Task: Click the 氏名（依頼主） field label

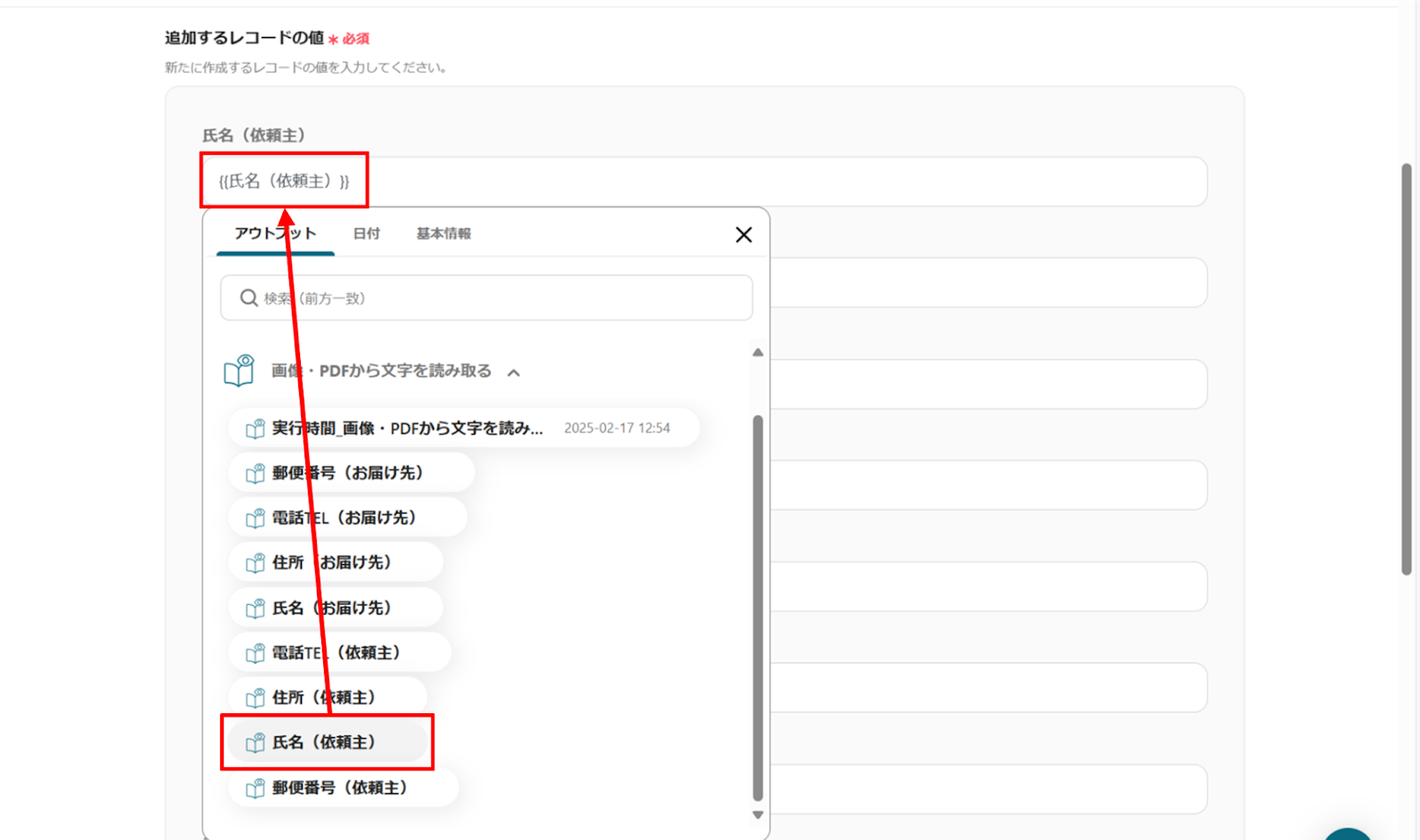Action: click(254, 136)
